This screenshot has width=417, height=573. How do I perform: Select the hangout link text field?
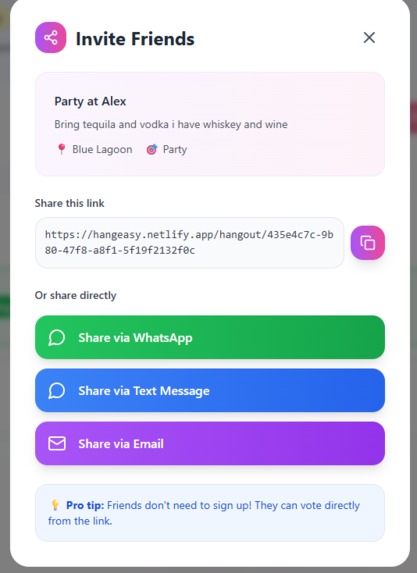pos(189,243)
